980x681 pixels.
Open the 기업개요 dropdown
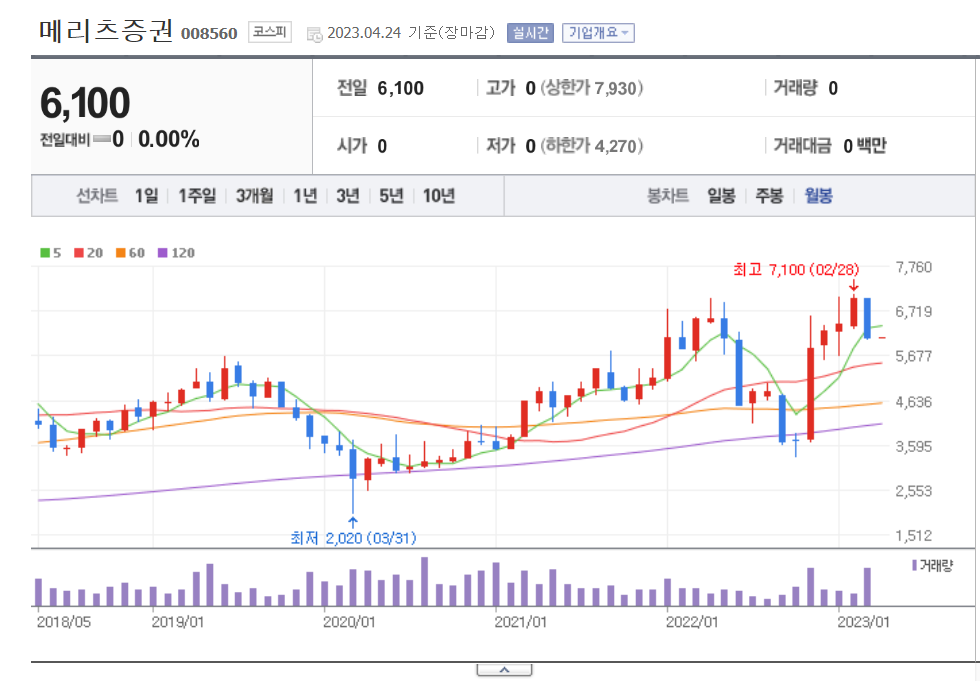[598, 32]
